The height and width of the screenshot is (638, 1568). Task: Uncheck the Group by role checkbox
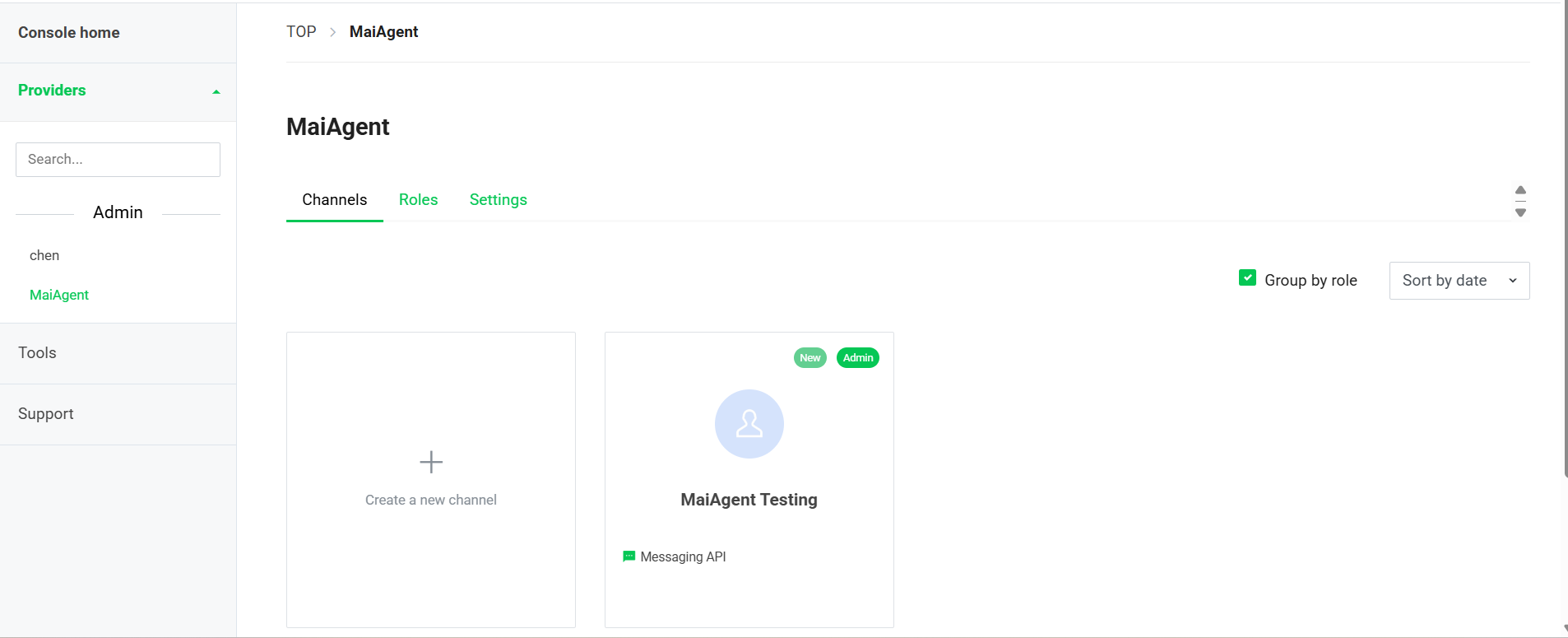point(1247,278)
